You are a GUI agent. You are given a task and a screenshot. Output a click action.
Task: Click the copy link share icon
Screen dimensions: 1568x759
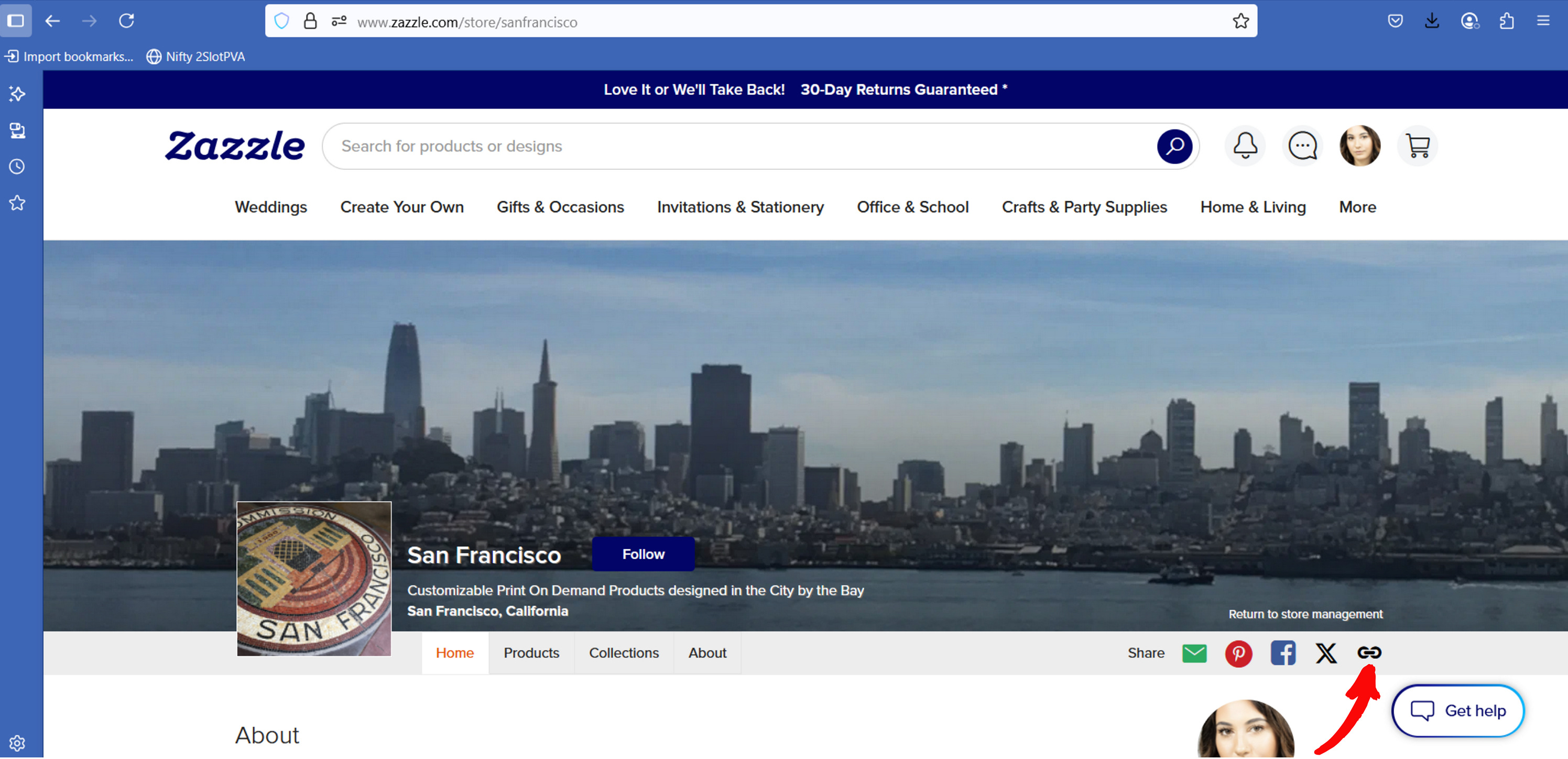pos(1368,653)
